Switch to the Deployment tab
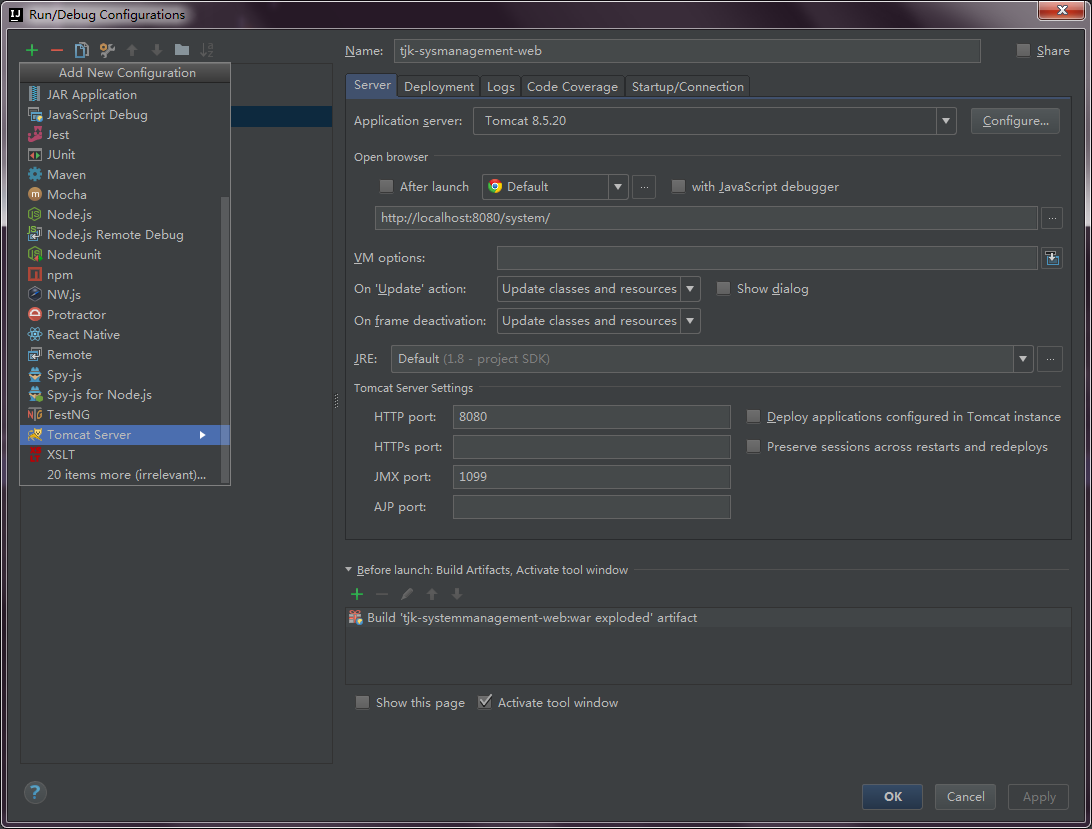This screenshot has height=829, width=1092. click(x=439, y=86)
